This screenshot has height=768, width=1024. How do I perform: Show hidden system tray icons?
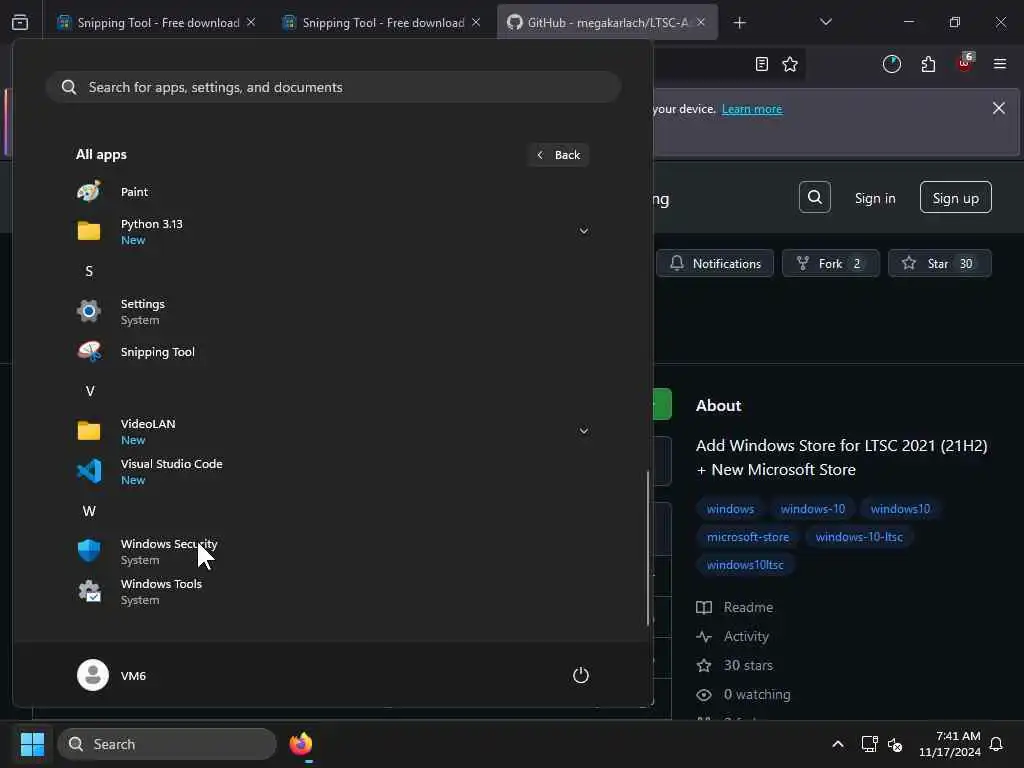[838, 744]
